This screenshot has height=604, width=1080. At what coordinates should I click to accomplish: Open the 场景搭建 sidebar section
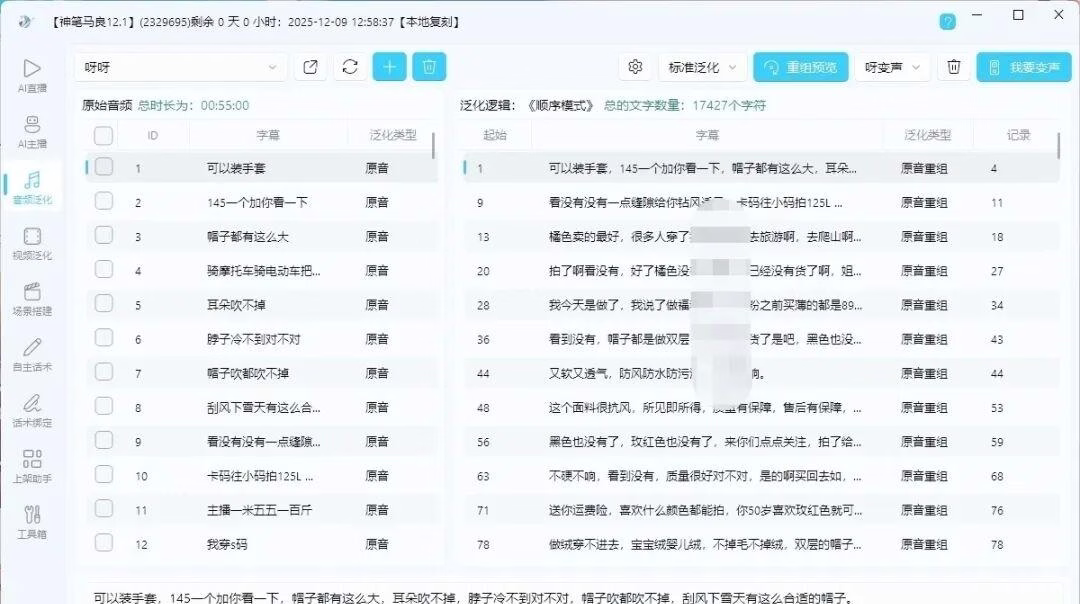click(32, 298)
